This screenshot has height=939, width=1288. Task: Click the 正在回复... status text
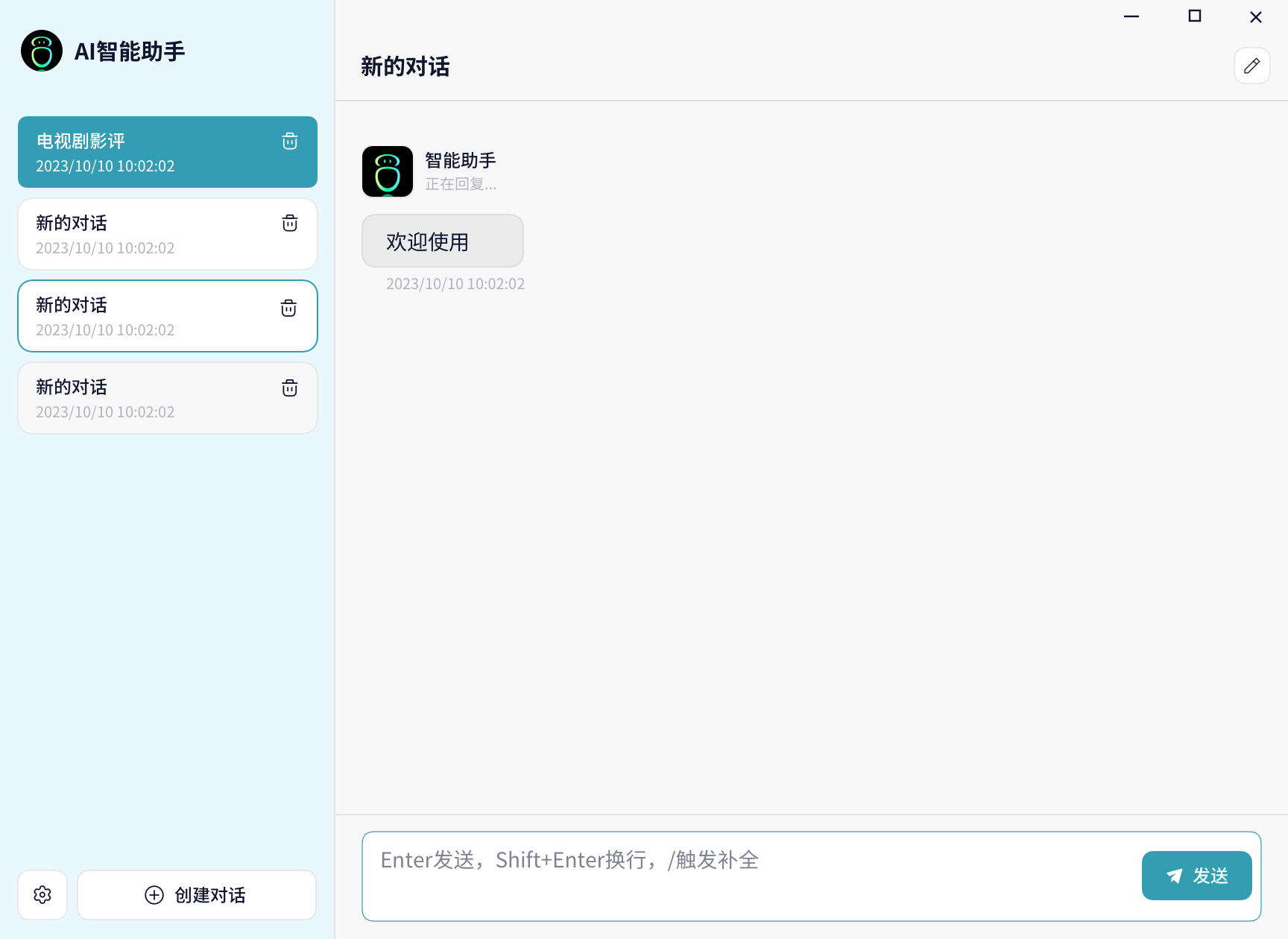461,184
